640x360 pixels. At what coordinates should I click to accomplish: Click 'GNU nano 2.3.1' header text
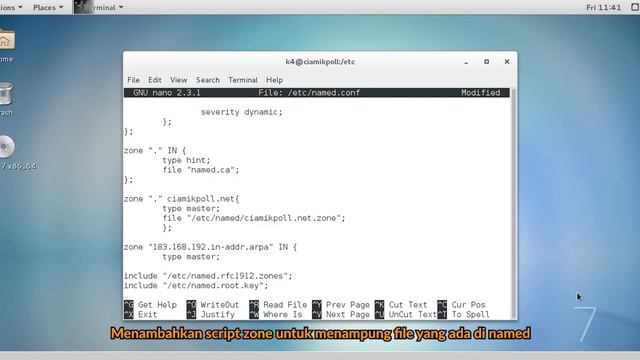pos(167,93)
